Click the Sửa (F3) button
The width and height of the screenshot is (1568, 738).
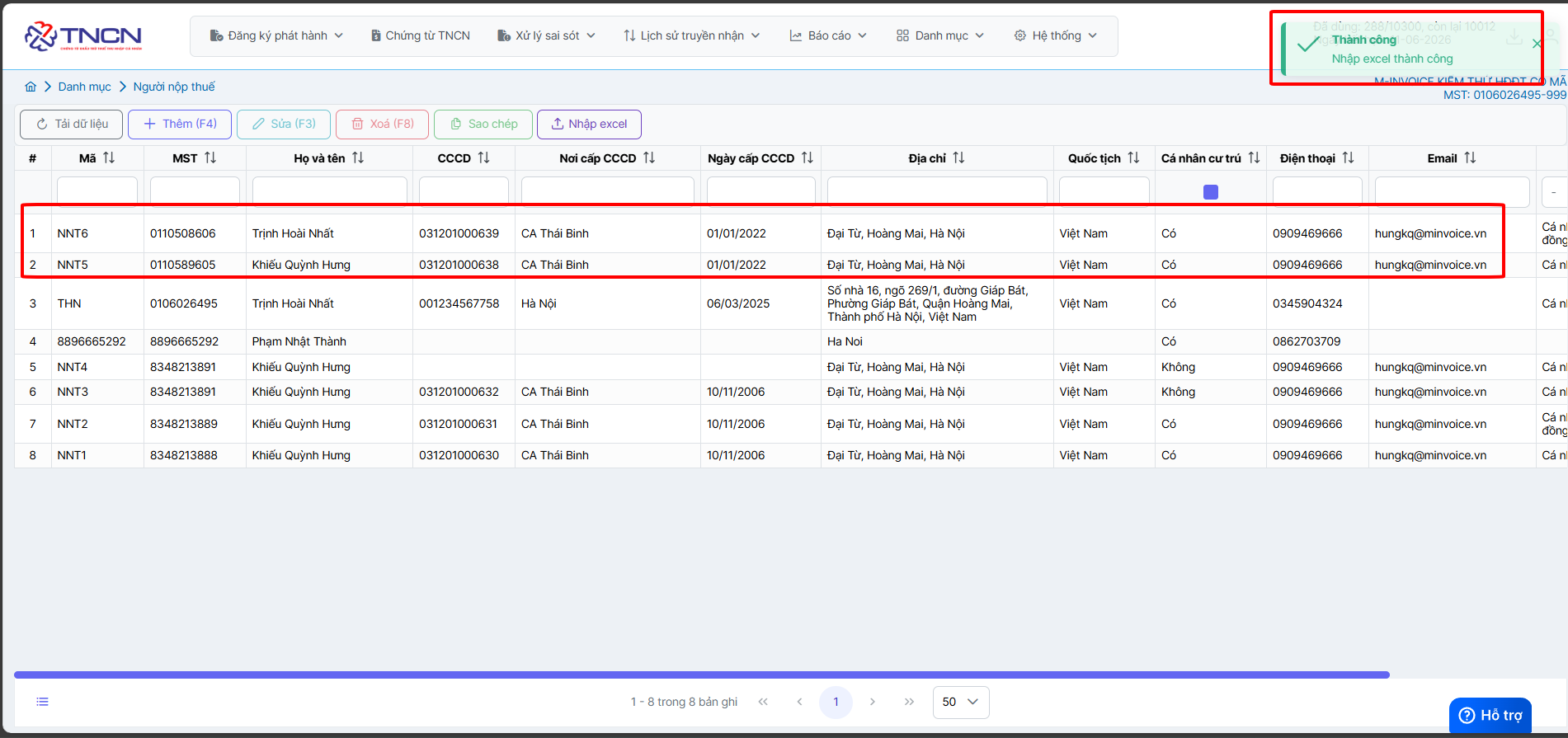tap(284, 124)
